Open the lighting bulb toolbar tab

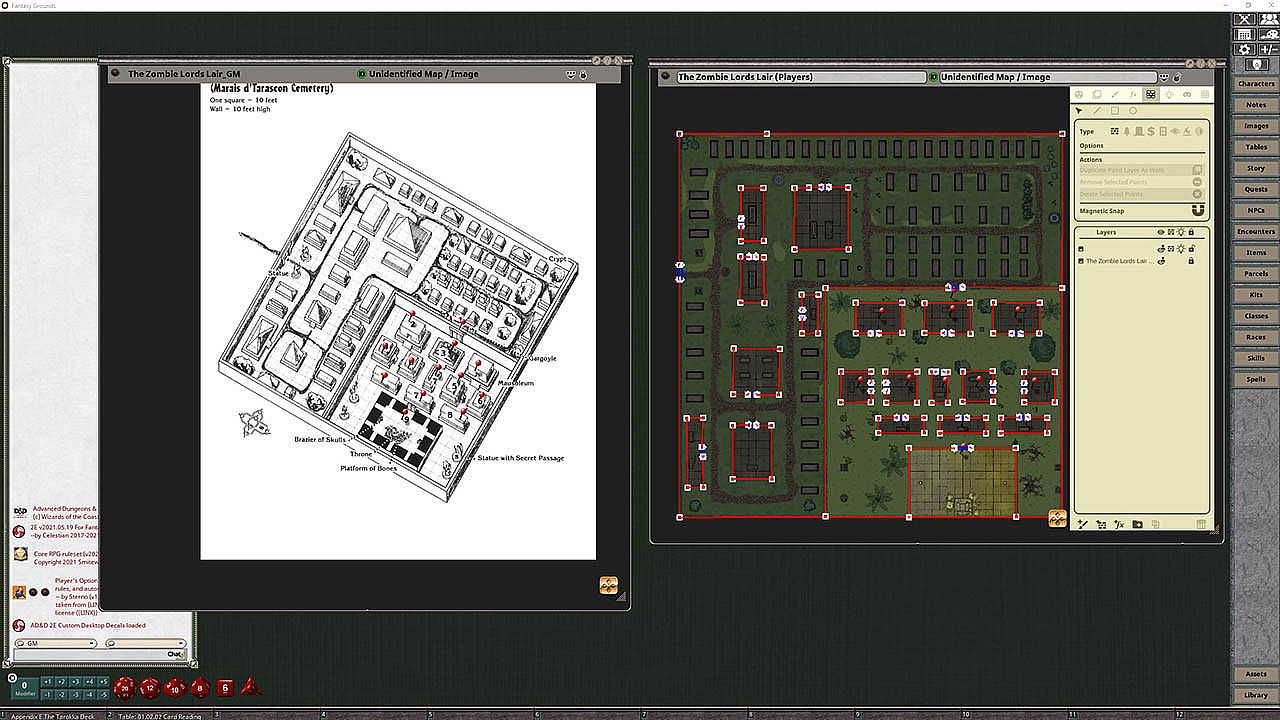click(x=1169, y=95)
